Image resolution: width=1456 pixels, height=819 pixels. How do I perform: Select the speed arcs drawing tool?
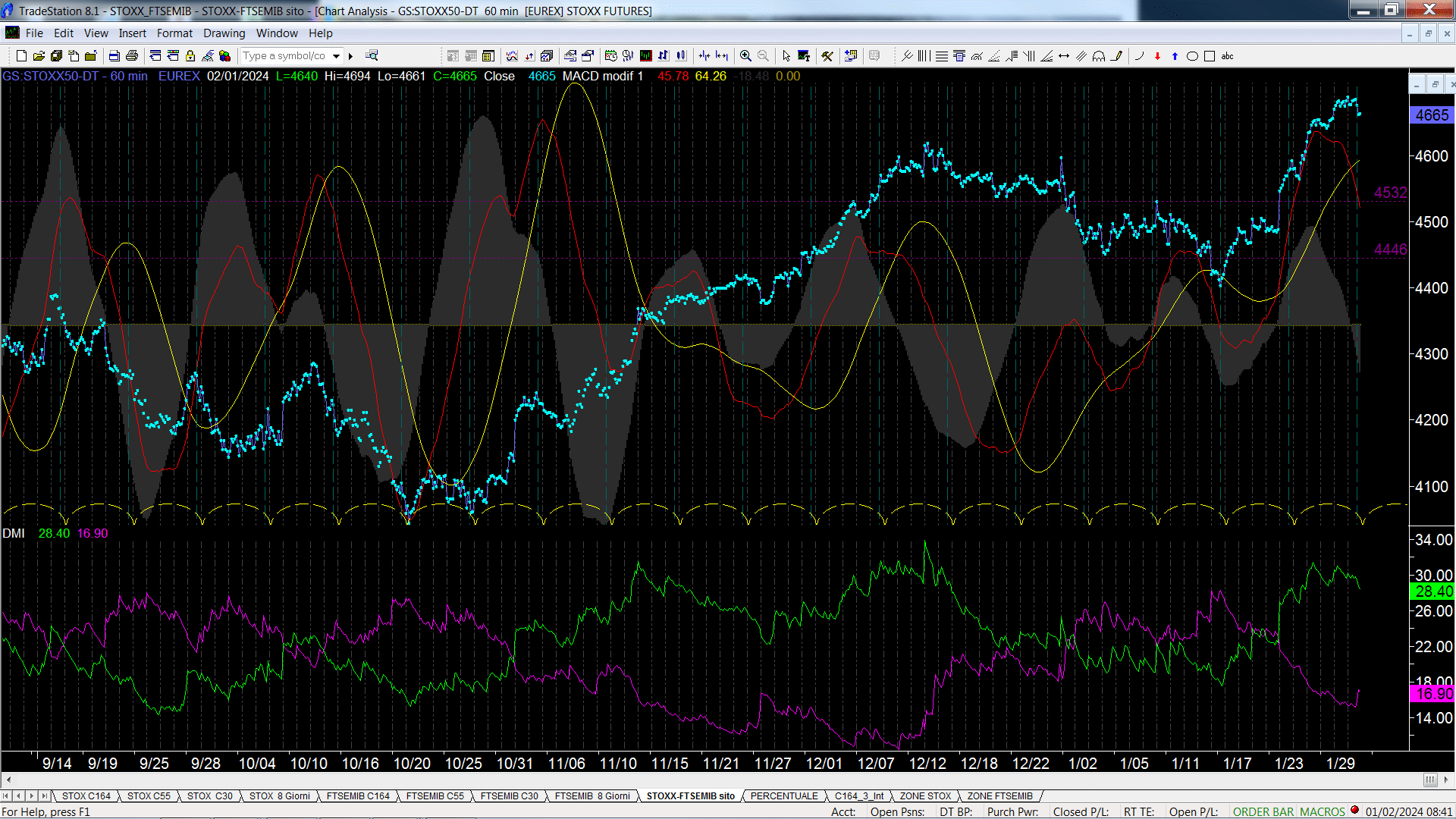click(977, 56)
